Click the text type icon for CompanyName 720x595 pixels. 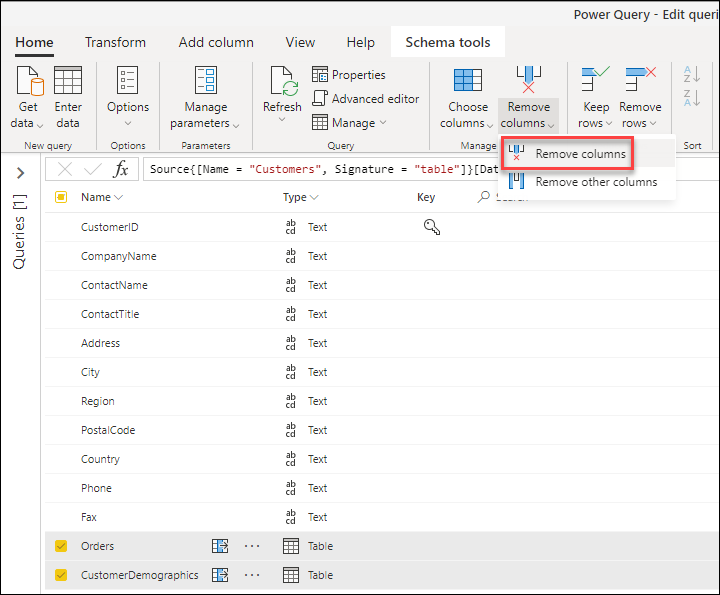(x=291, y=256)
